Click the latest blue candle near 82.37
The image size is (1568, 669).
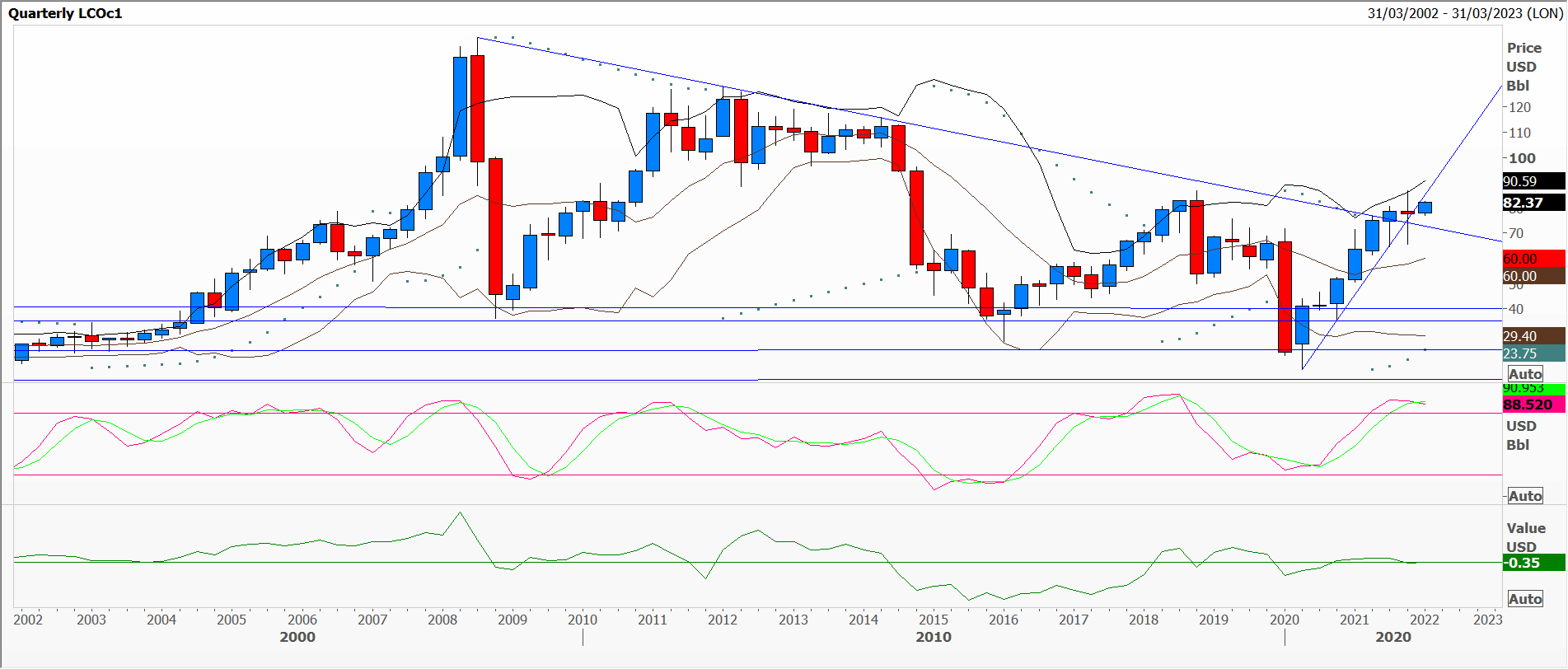[1425, 208]
